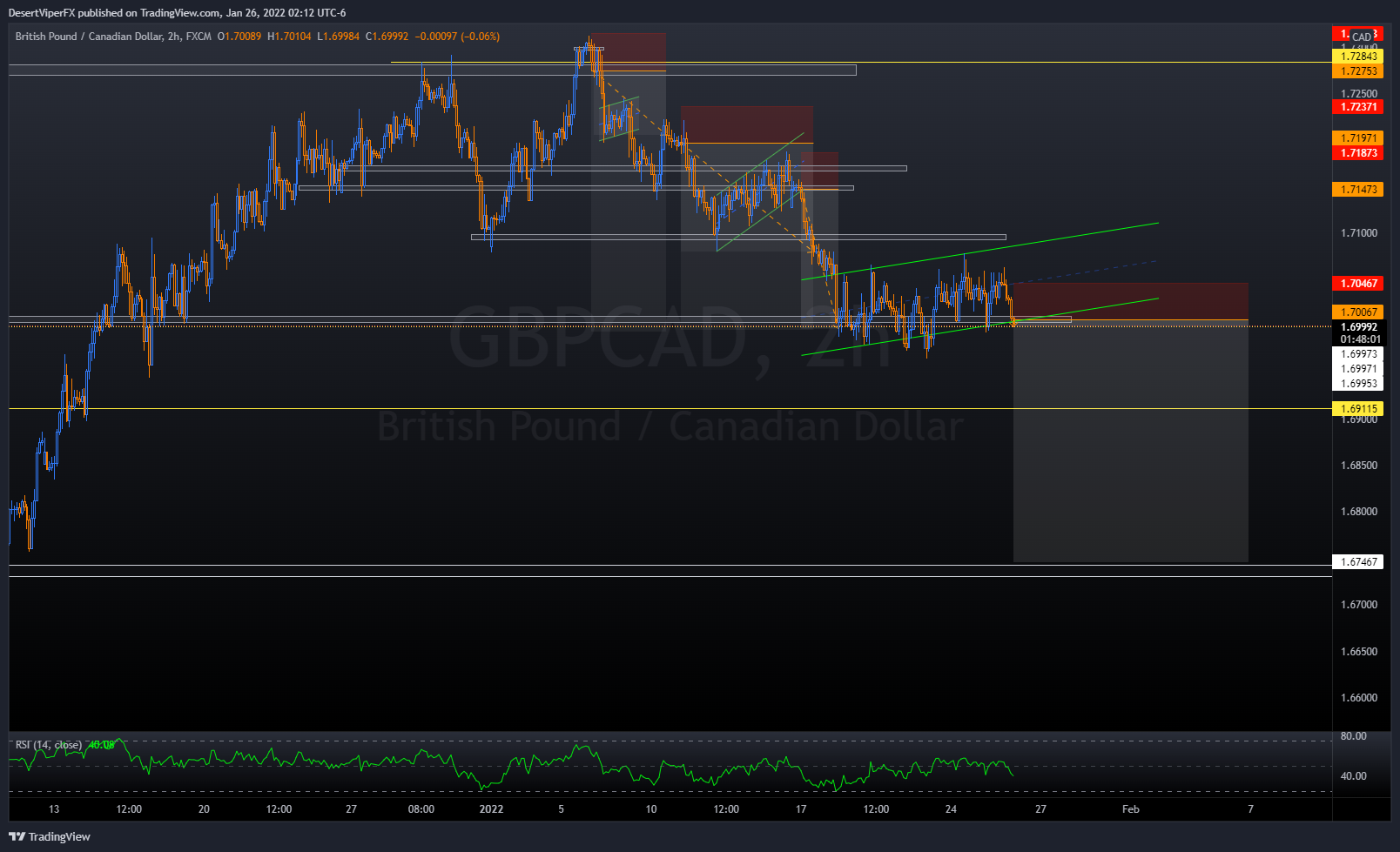
Task: Select the red 1.71873 price label
Action: click(1358, 153)
